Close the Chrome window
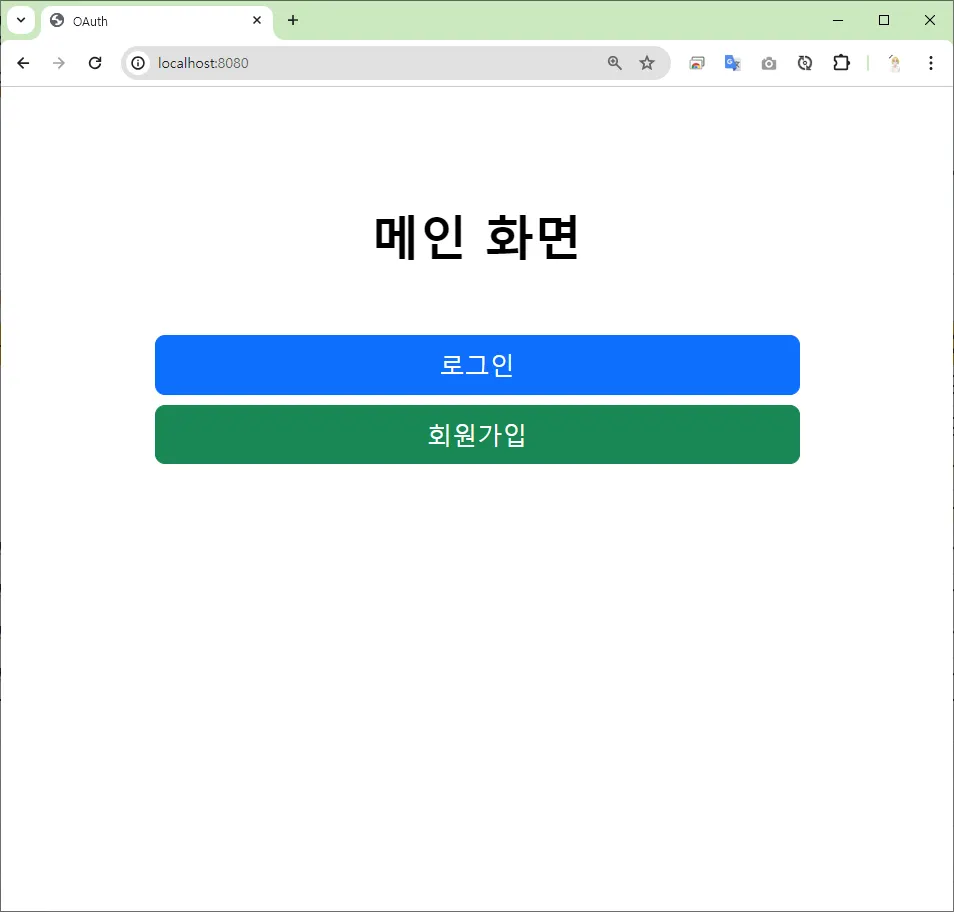 point(930,20)
